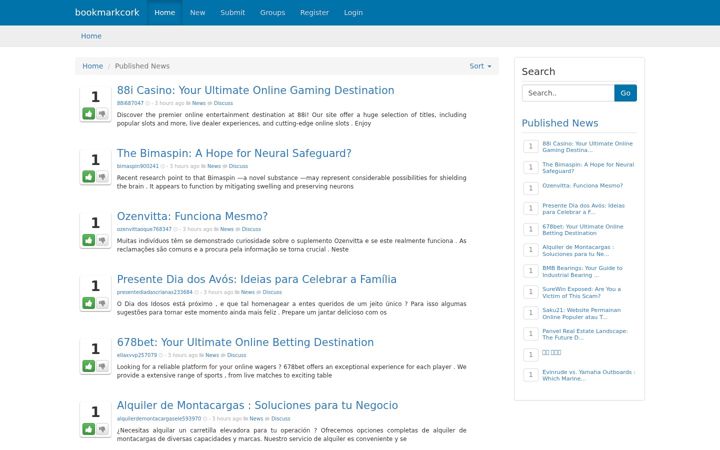Open user profile ellaxvvp257079
The height and width of the screenshot is (450, 720).
pyautogui.click(x=136, y=355)
